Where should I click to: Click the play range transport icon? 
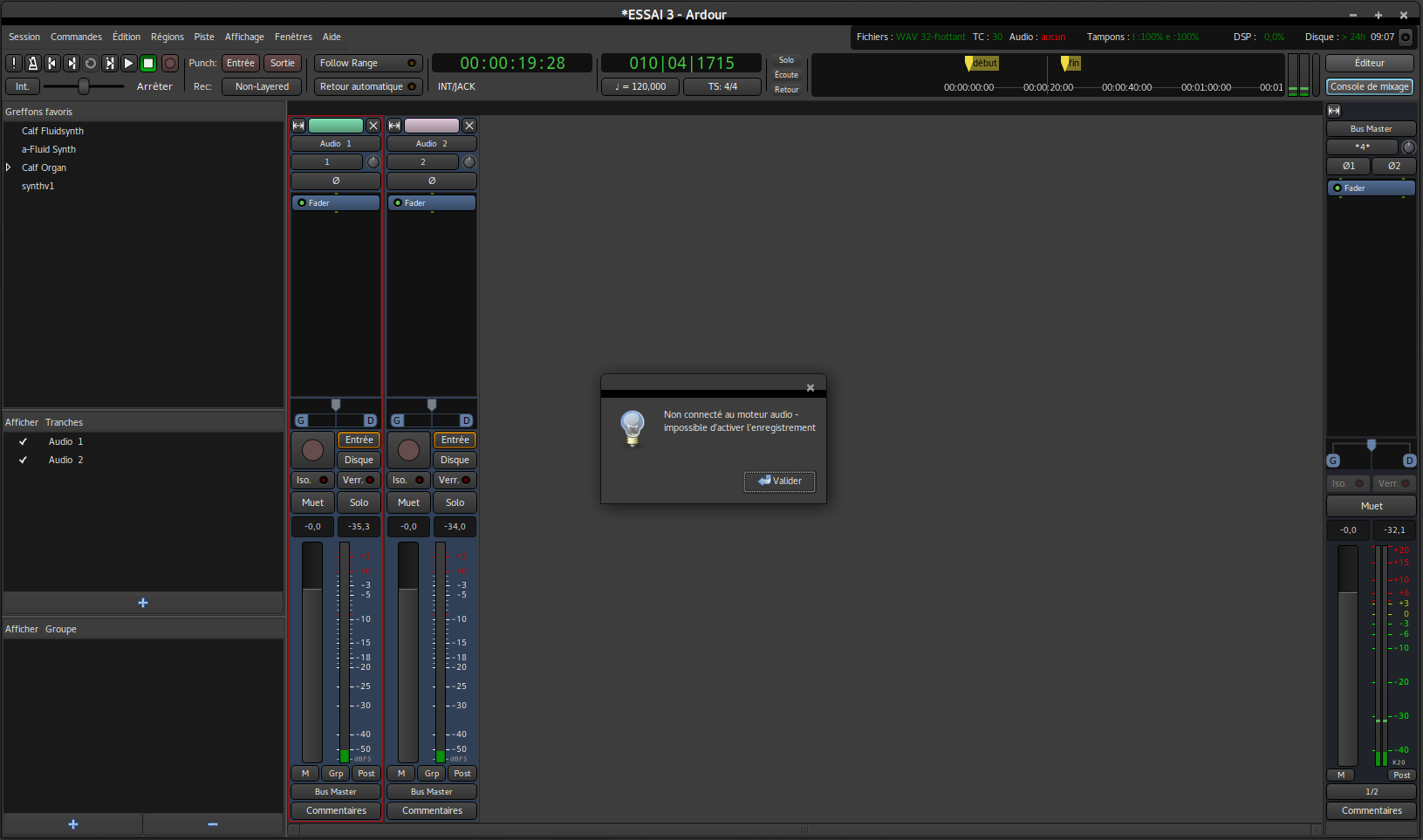[110, 63]
